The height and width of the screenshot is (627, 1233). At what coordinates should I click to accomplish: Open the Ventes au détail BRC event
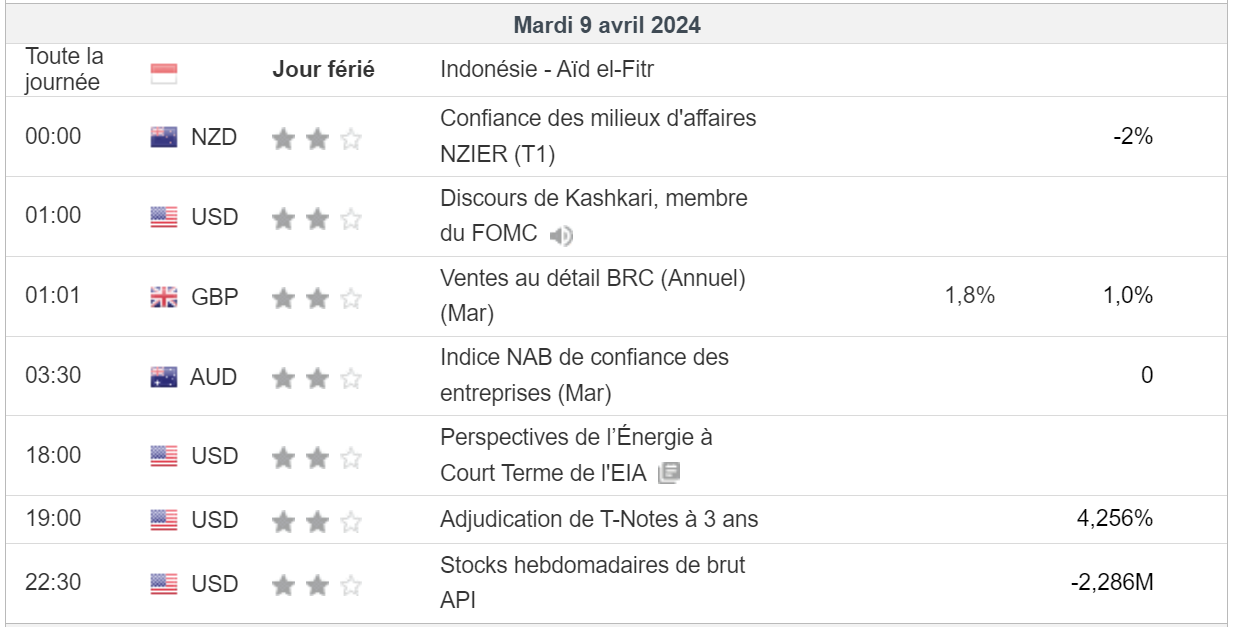coord(592,296)
